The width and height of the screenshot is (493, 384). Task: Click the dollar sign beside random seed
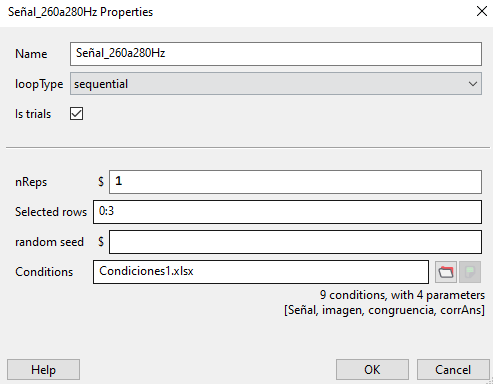pos(101,242)
